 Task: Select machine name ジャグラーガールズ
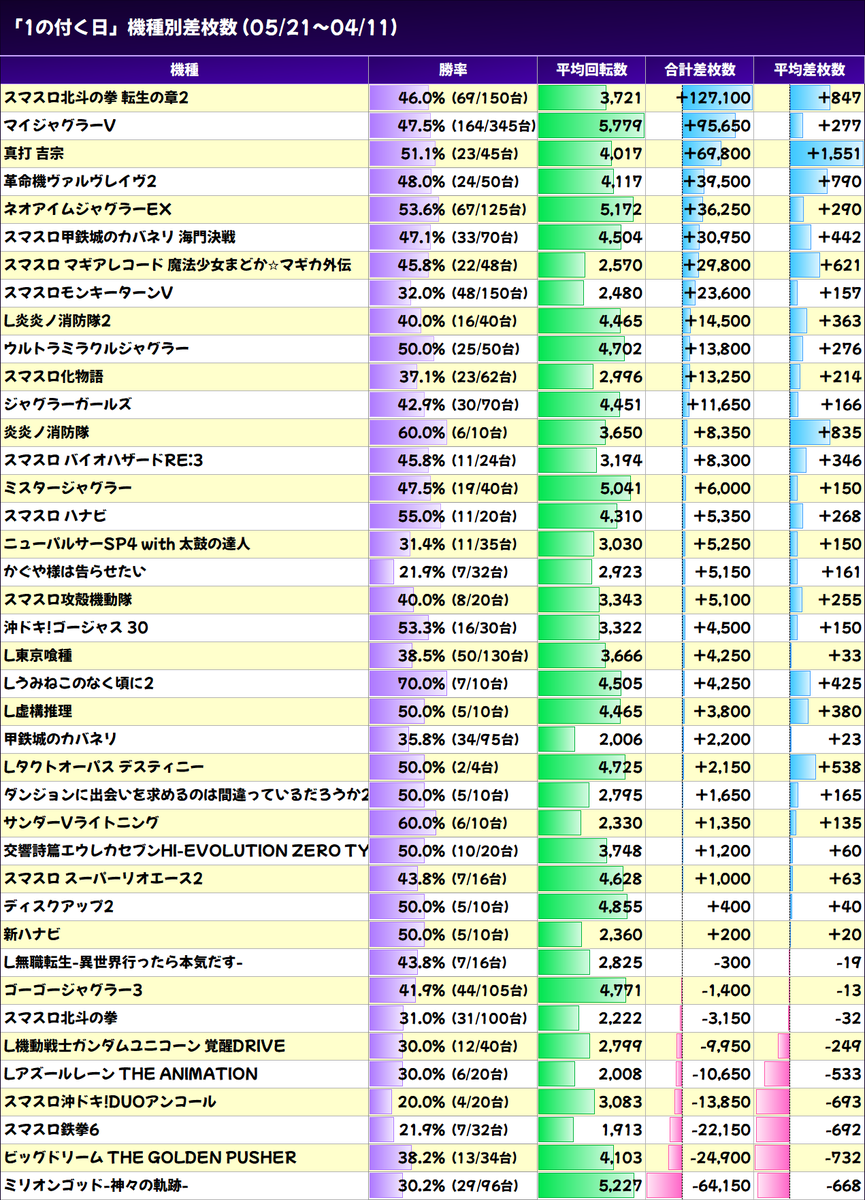tap(68, 405)
